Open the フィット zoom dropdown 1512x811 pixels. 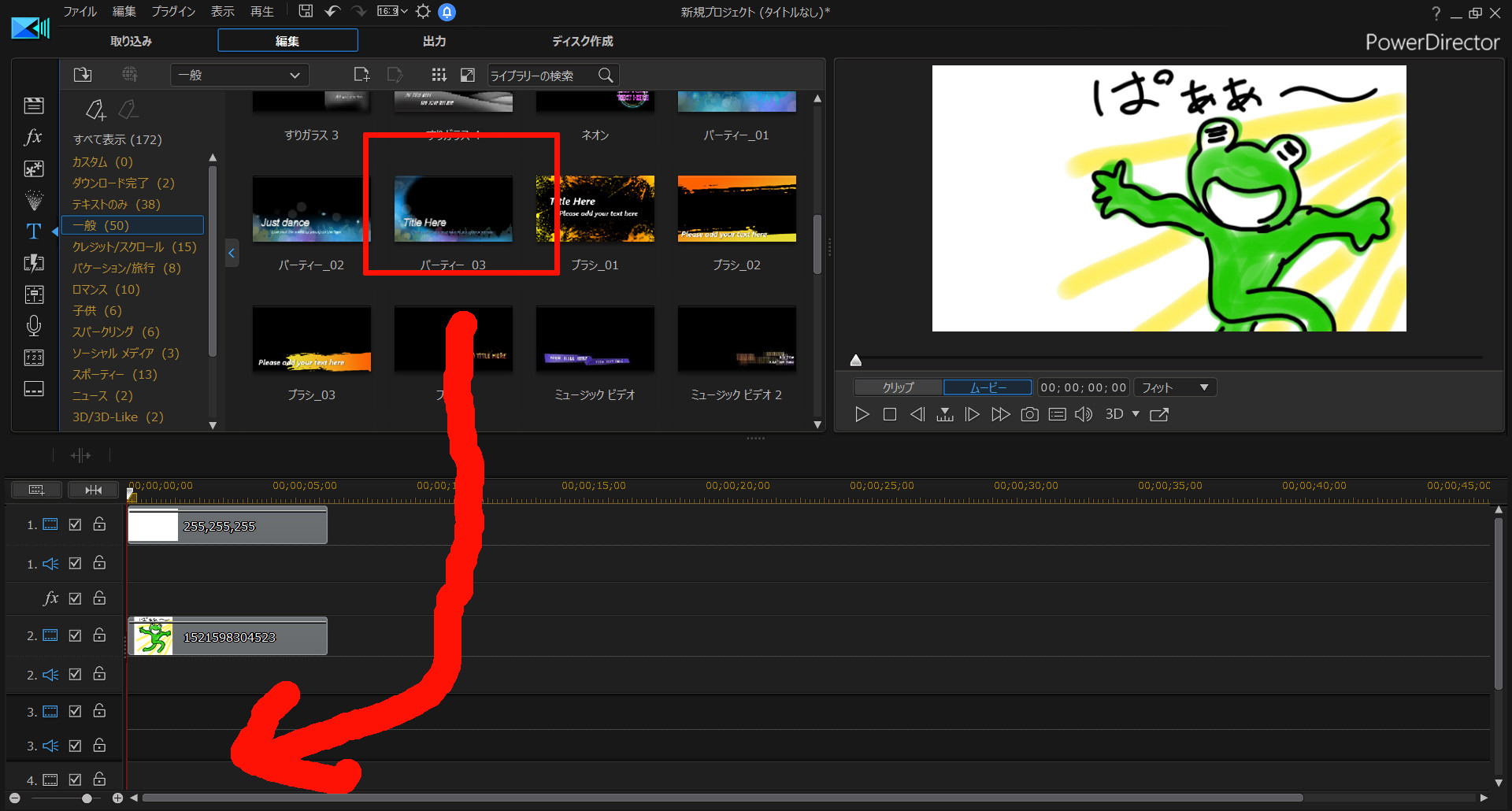1175,387
